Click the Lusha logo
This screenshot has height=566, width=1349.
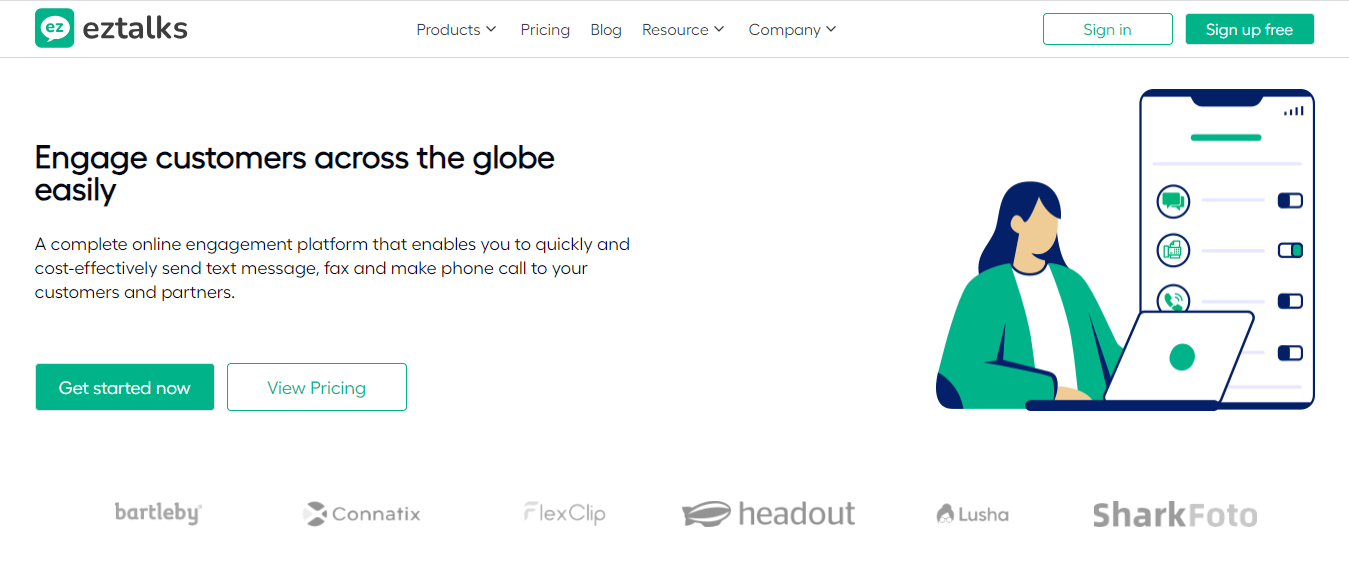pyautogui.click(x=972, y=514)
